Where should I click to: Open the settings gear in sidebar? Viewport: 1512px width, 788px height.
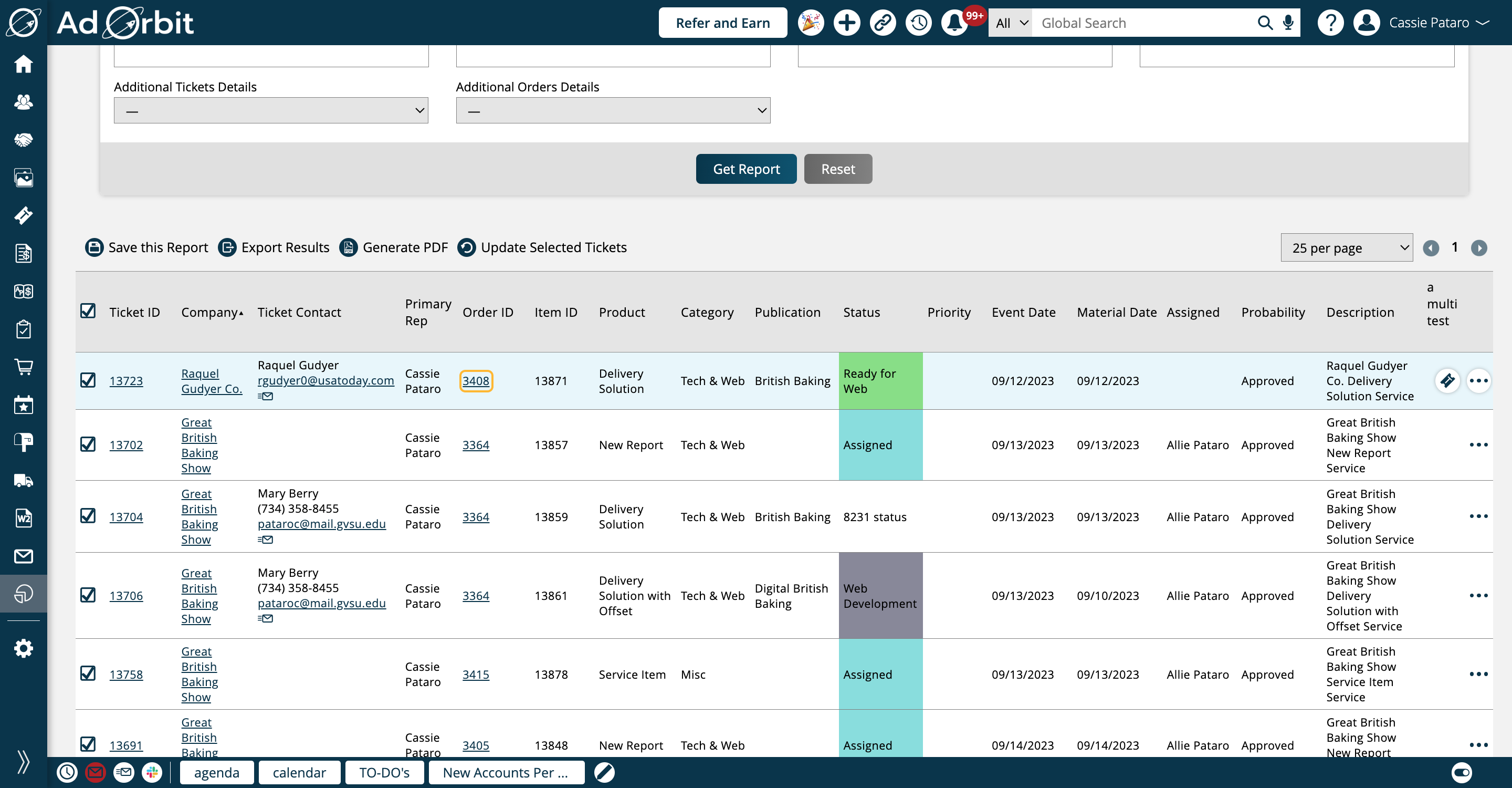(24, 648)
